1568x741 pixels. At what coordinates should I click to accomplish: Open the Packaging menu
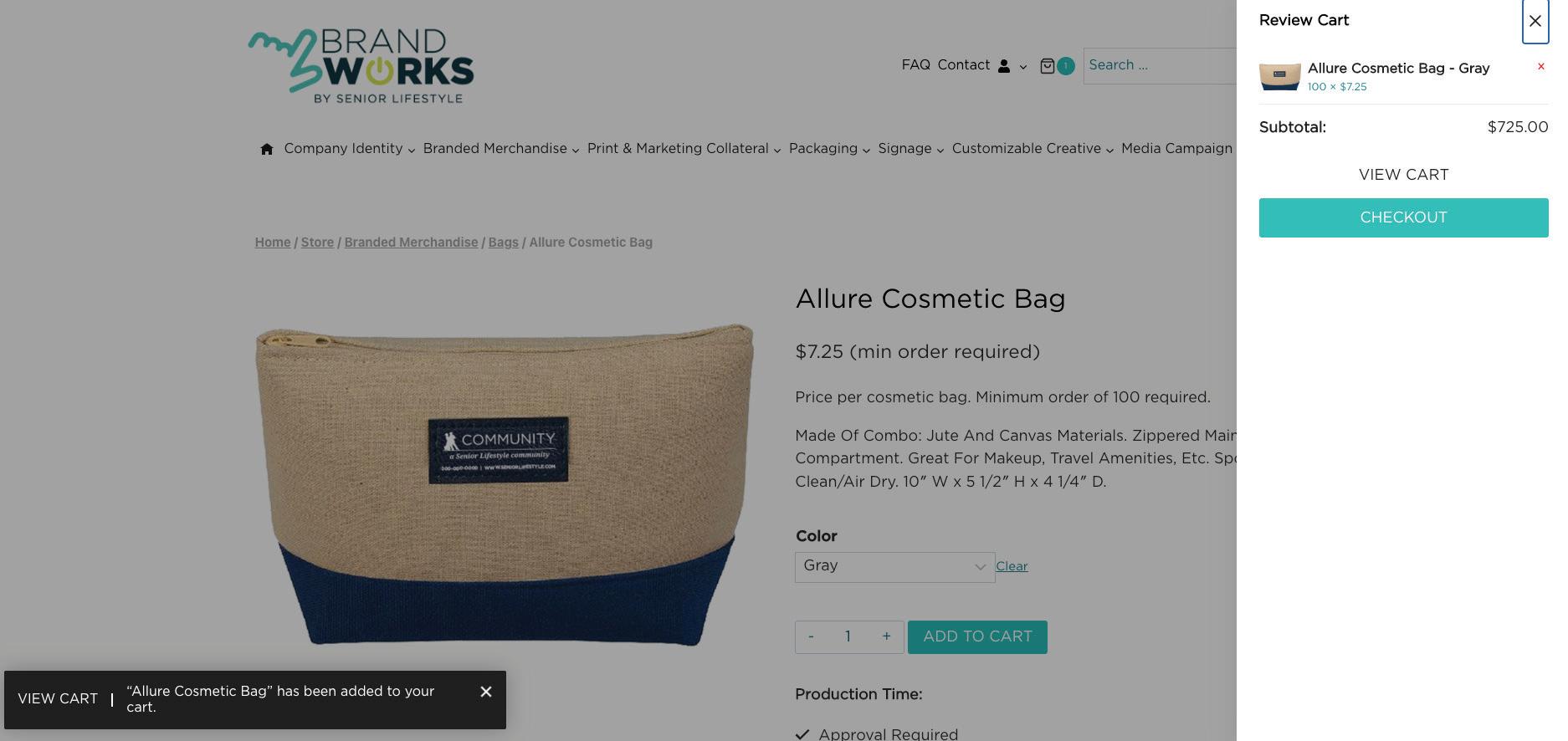tap(829, 149)
